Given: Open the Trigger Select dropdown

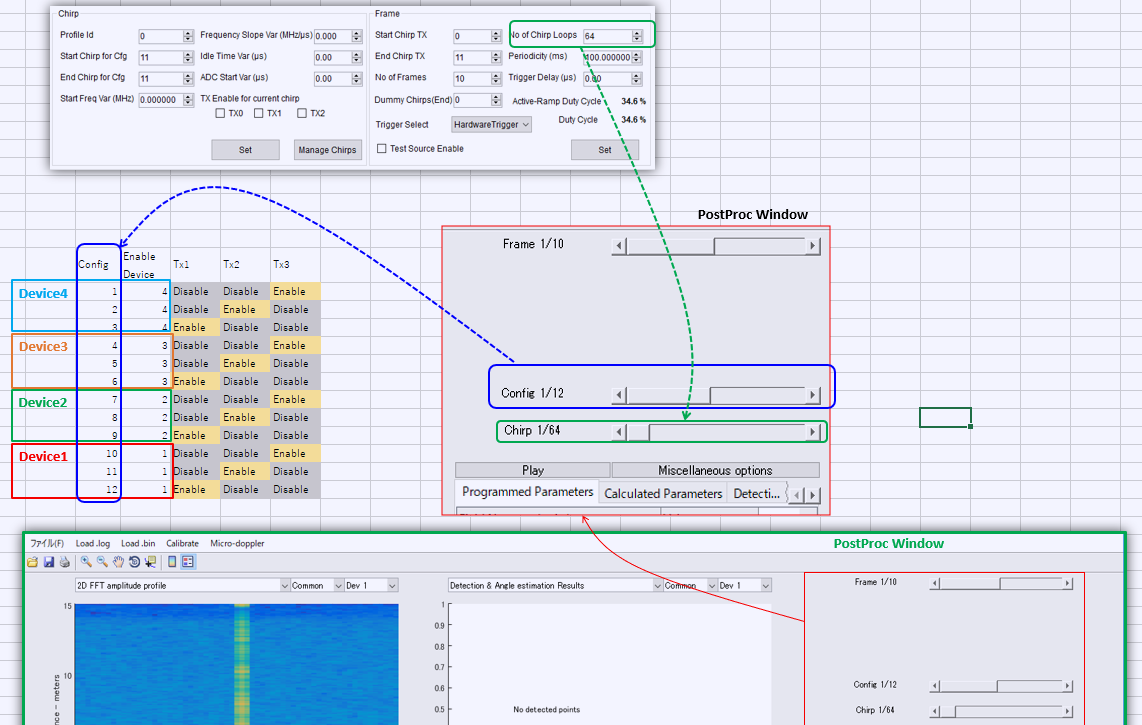Looking at the screenshot, I should point(489,124).
